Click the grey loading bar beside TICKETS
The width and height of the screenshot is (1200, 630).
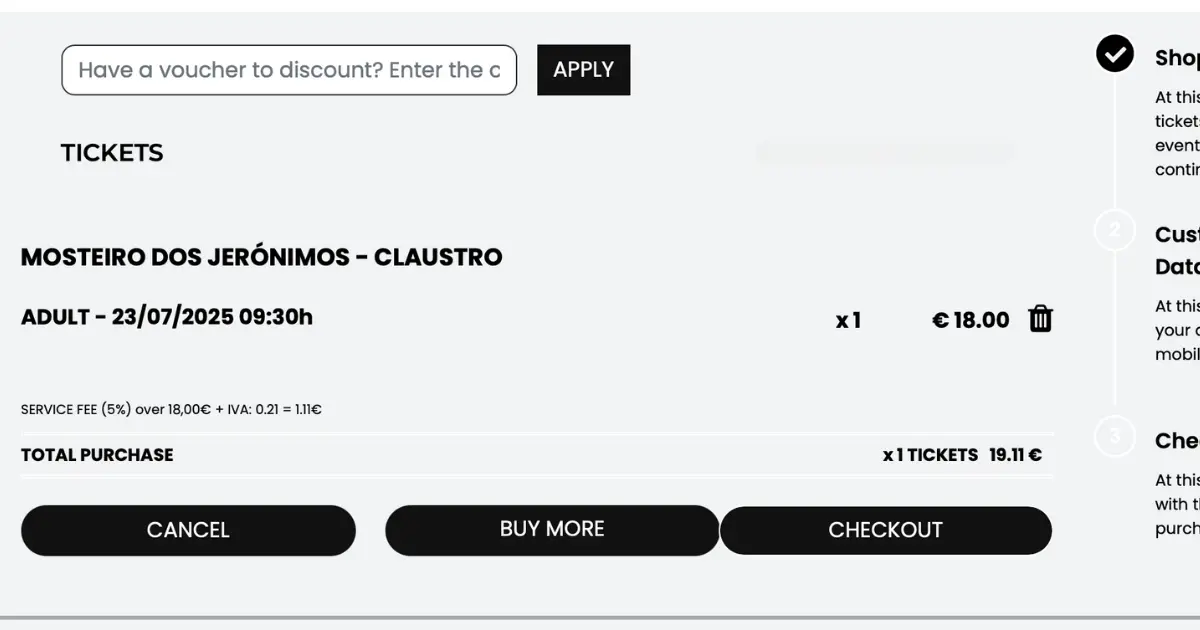[x=885, y=153]
